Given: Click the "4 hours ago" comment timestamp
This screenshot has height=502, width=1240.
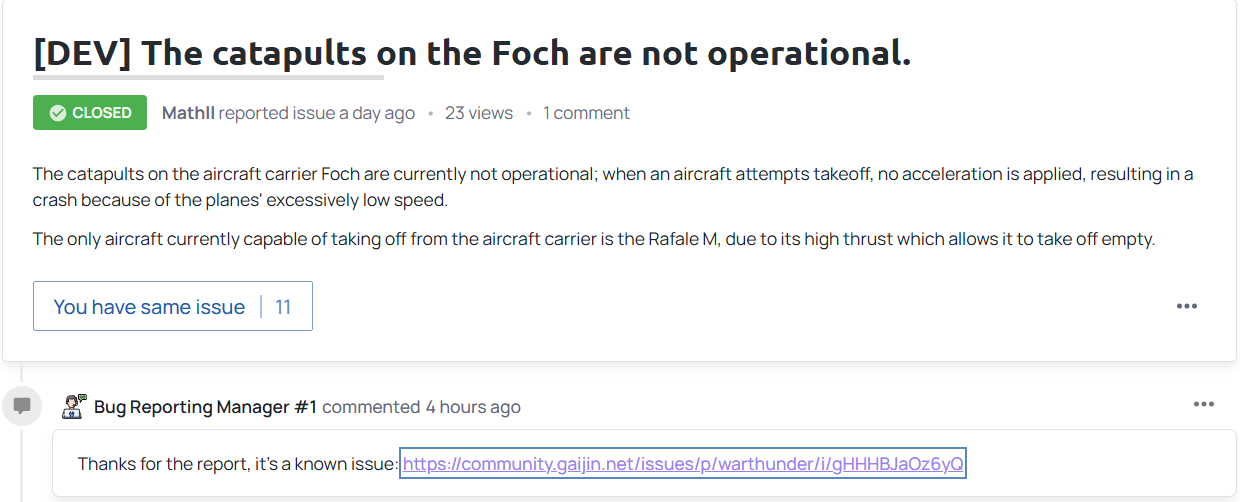Looking at the screenshot, I should tap(473, 407).
